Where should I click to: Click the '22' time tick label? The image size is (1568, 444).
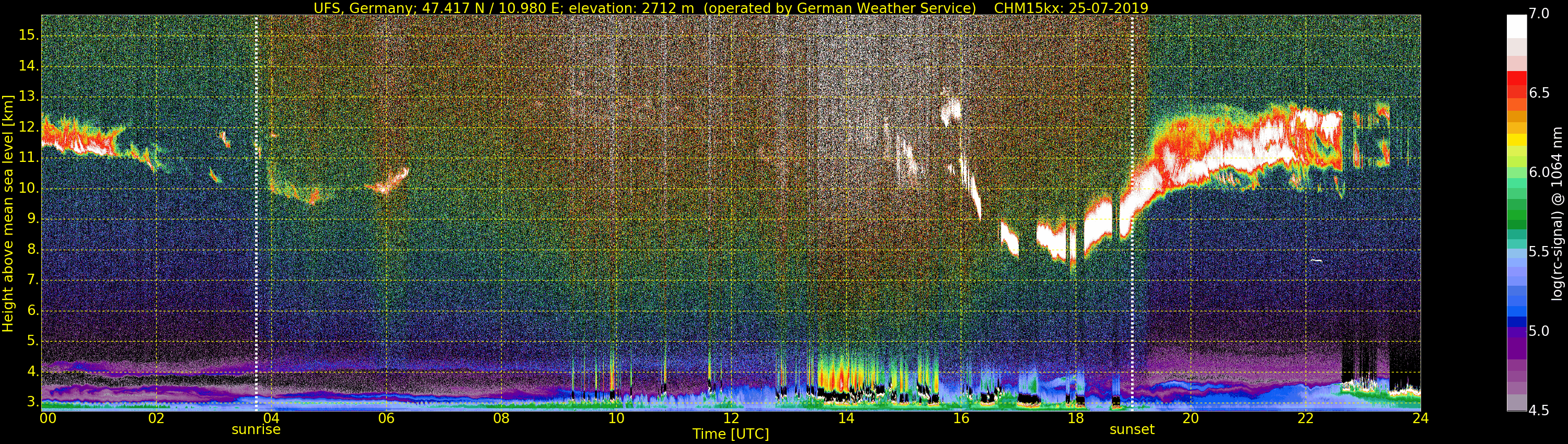[x=1306, y=418]
